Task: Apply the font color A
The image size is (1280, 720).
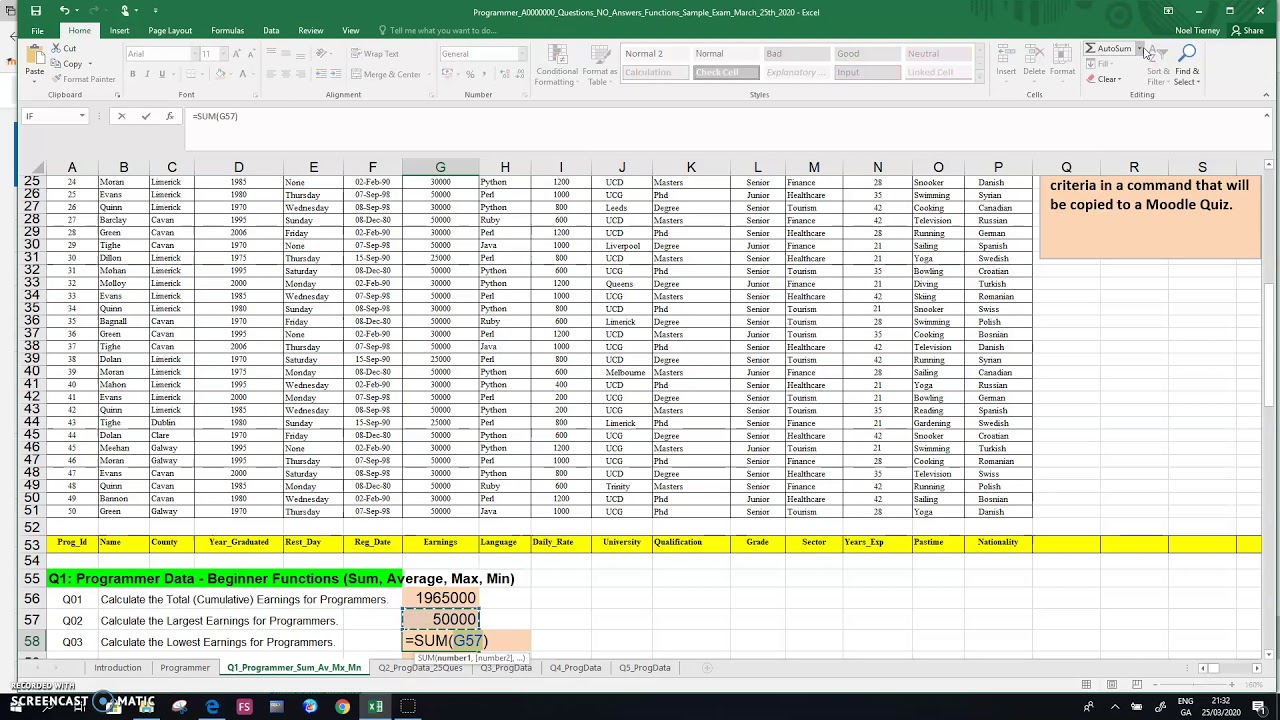Action: click(241, 74)
